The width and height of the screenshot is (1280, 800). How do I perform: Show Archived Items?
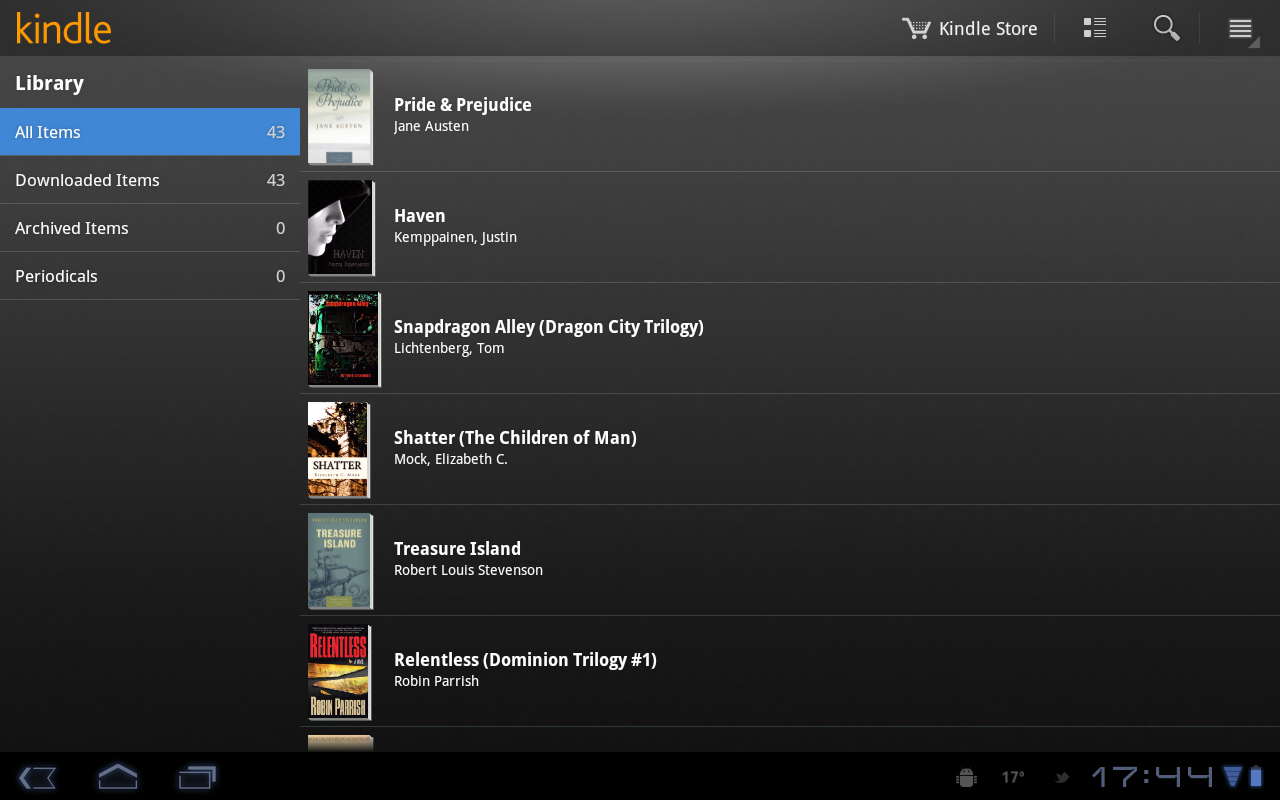click(x=150, y=228)
